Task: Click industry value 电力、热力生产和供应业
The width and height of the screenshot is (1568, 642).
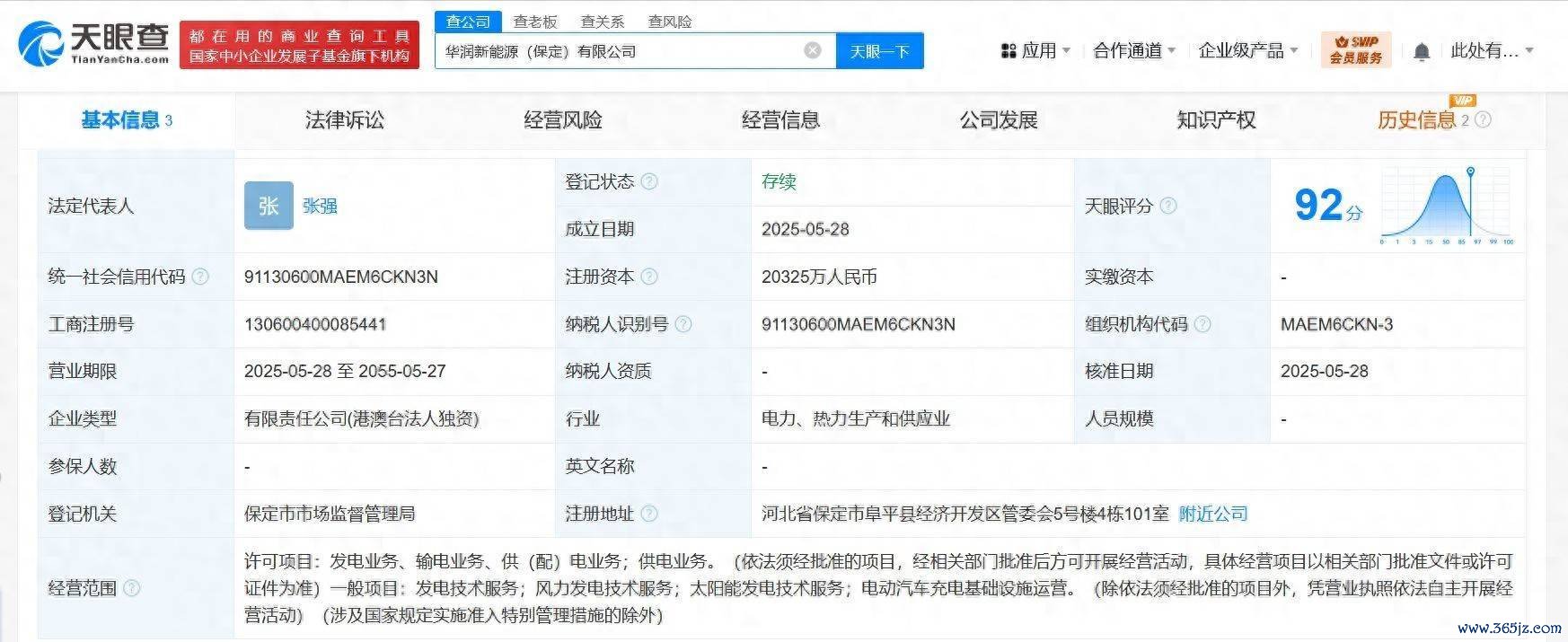Action: point(856,418)
